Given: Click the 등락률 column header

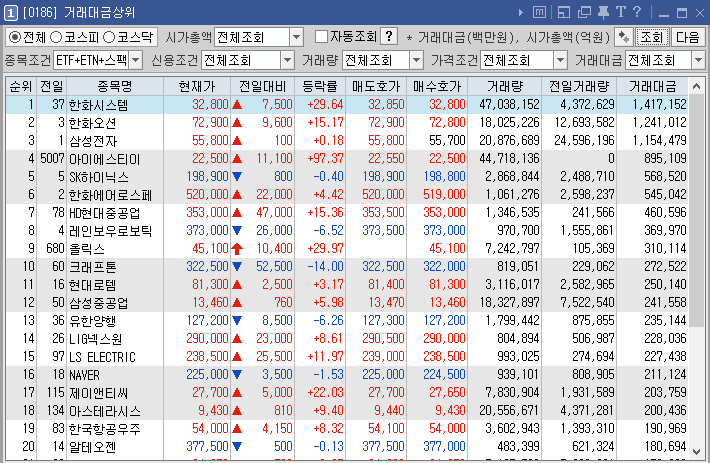Looking at the screenshot, I should pos(320,86).
